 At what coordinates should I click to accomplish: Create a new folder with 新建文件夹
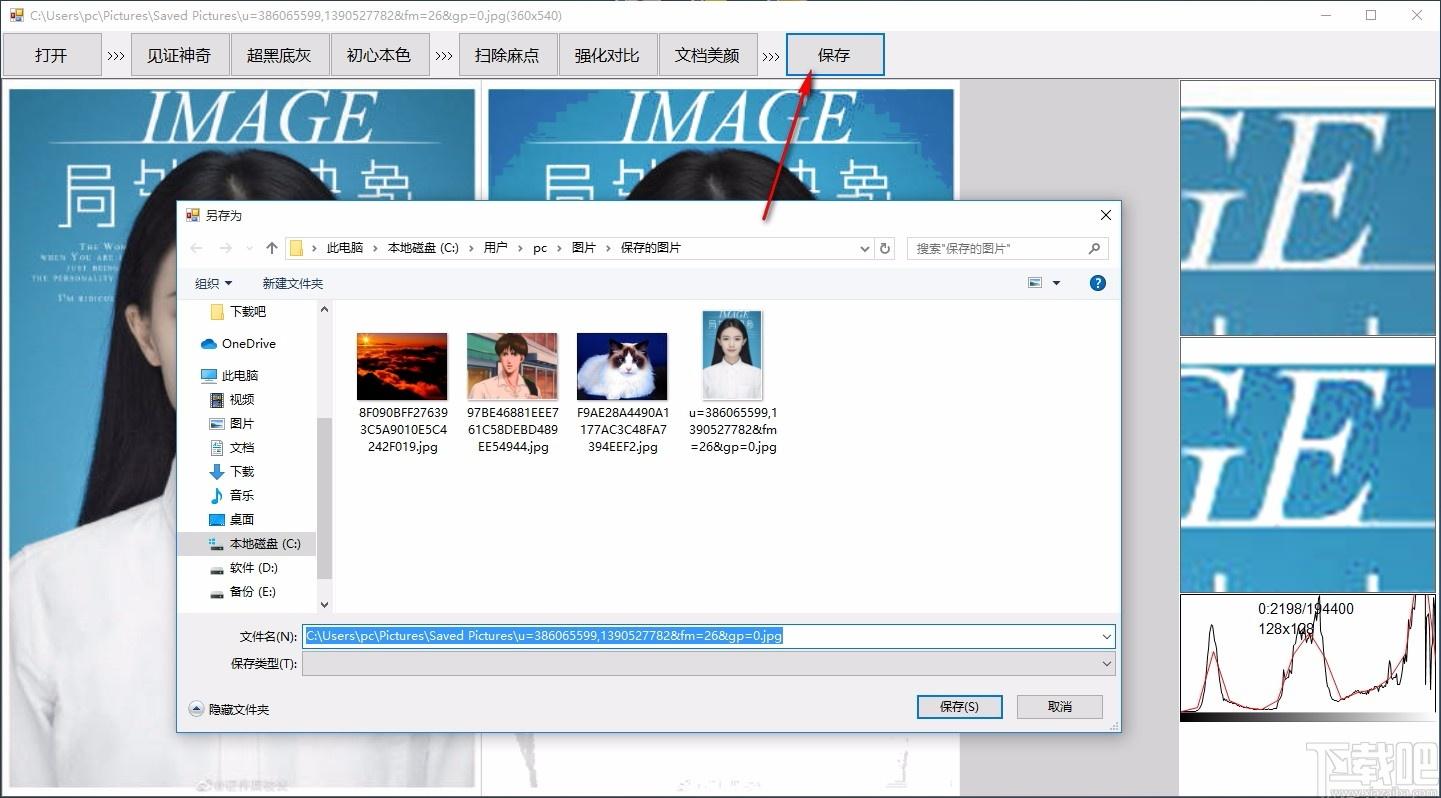tap(293, 284)
